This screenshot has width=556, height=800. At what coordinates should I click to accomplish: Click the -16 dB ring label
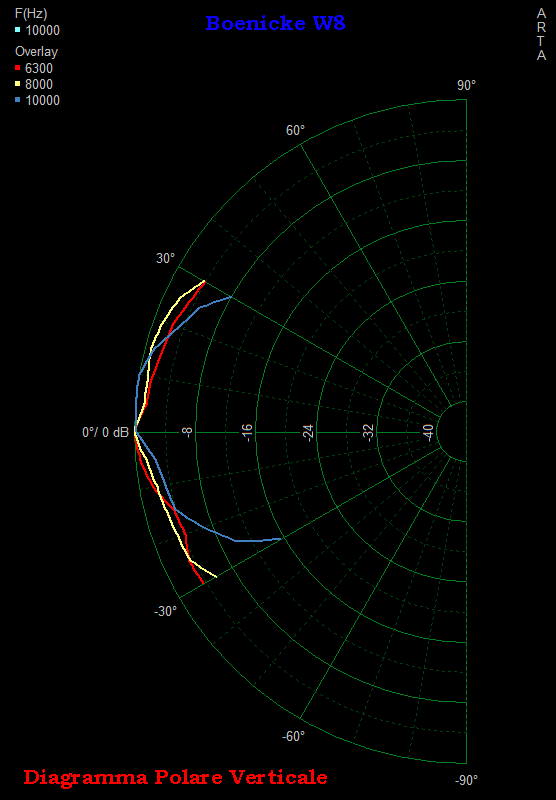point(247,433)
